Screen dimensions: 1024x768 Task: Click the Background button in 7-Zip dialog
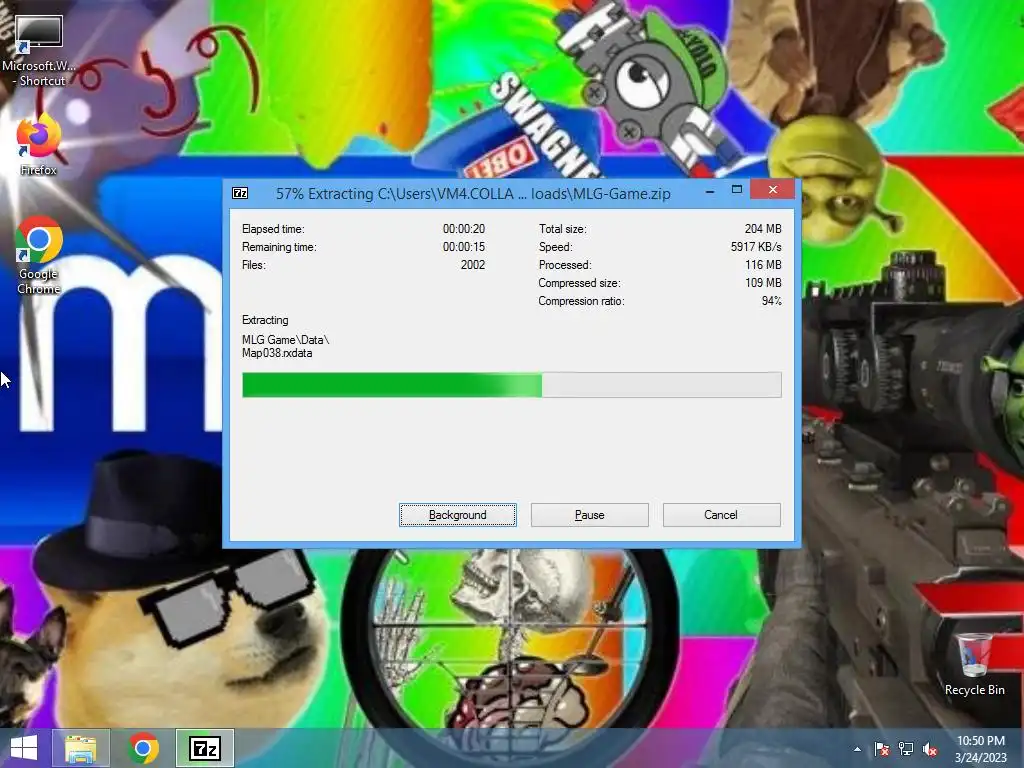(x=458, y=515)
